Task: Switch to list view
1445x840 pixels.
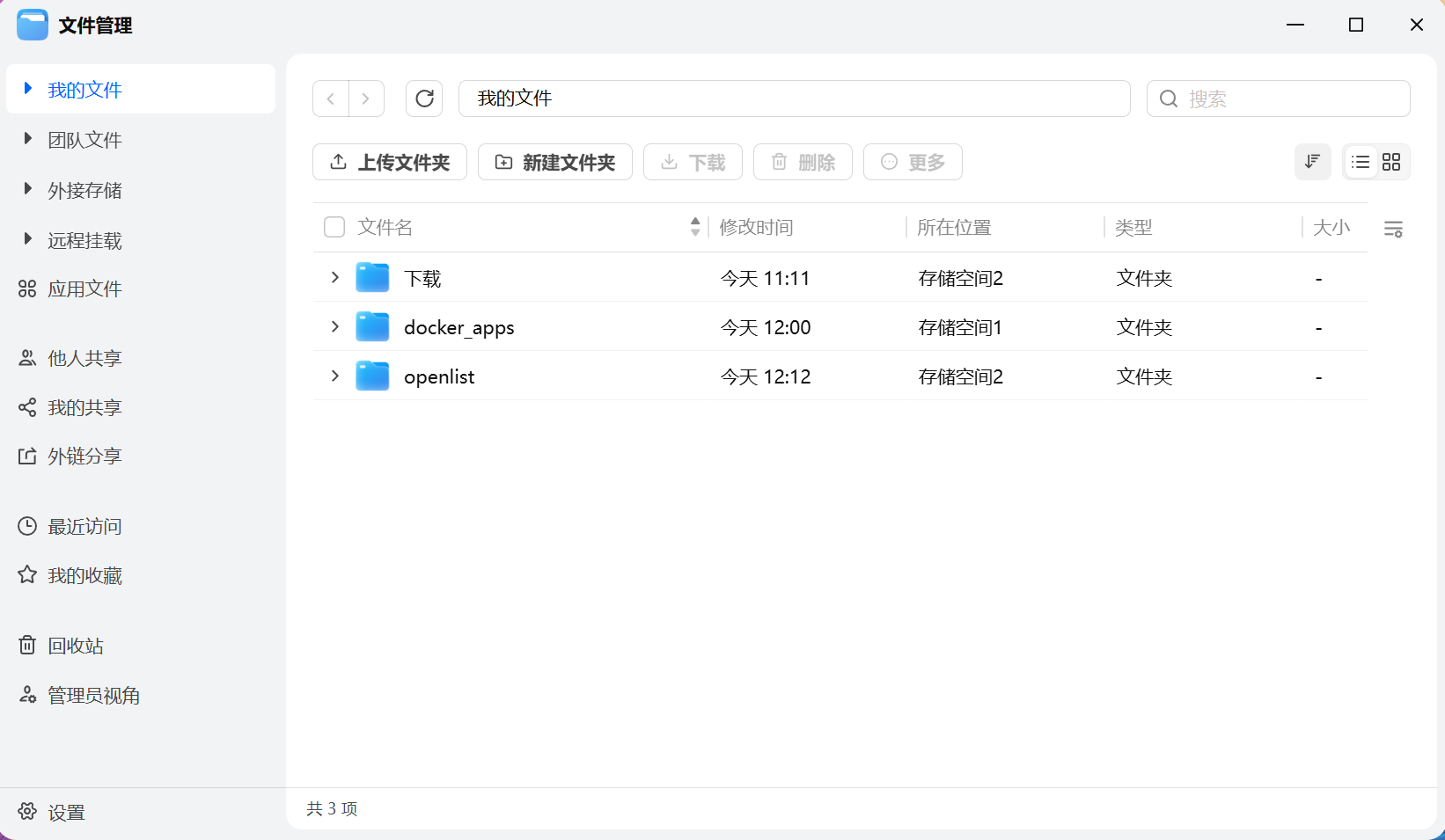Action: click(1361, 162)
